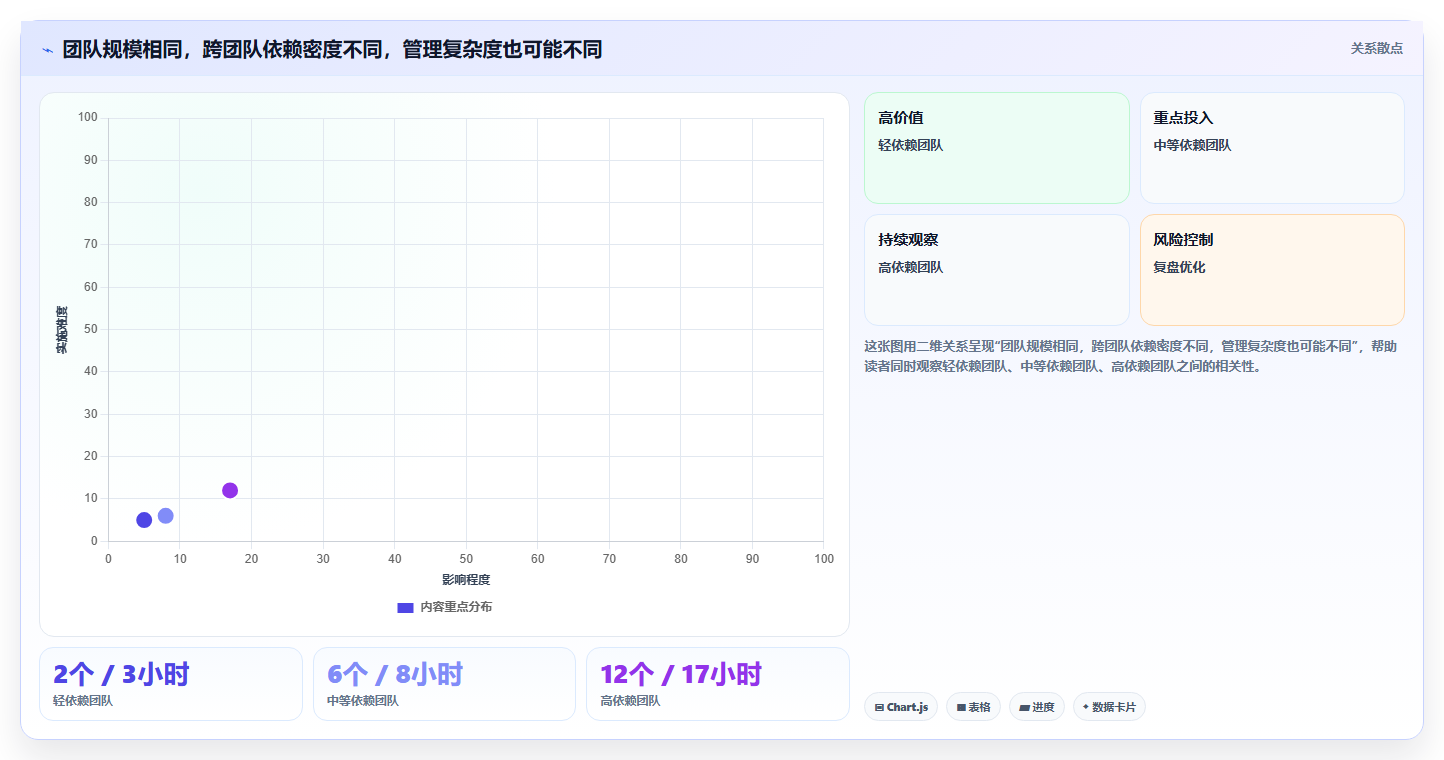Click the 6个 / 8小时 stat value
Viewport: 1444px width, 760px height.
395,674
